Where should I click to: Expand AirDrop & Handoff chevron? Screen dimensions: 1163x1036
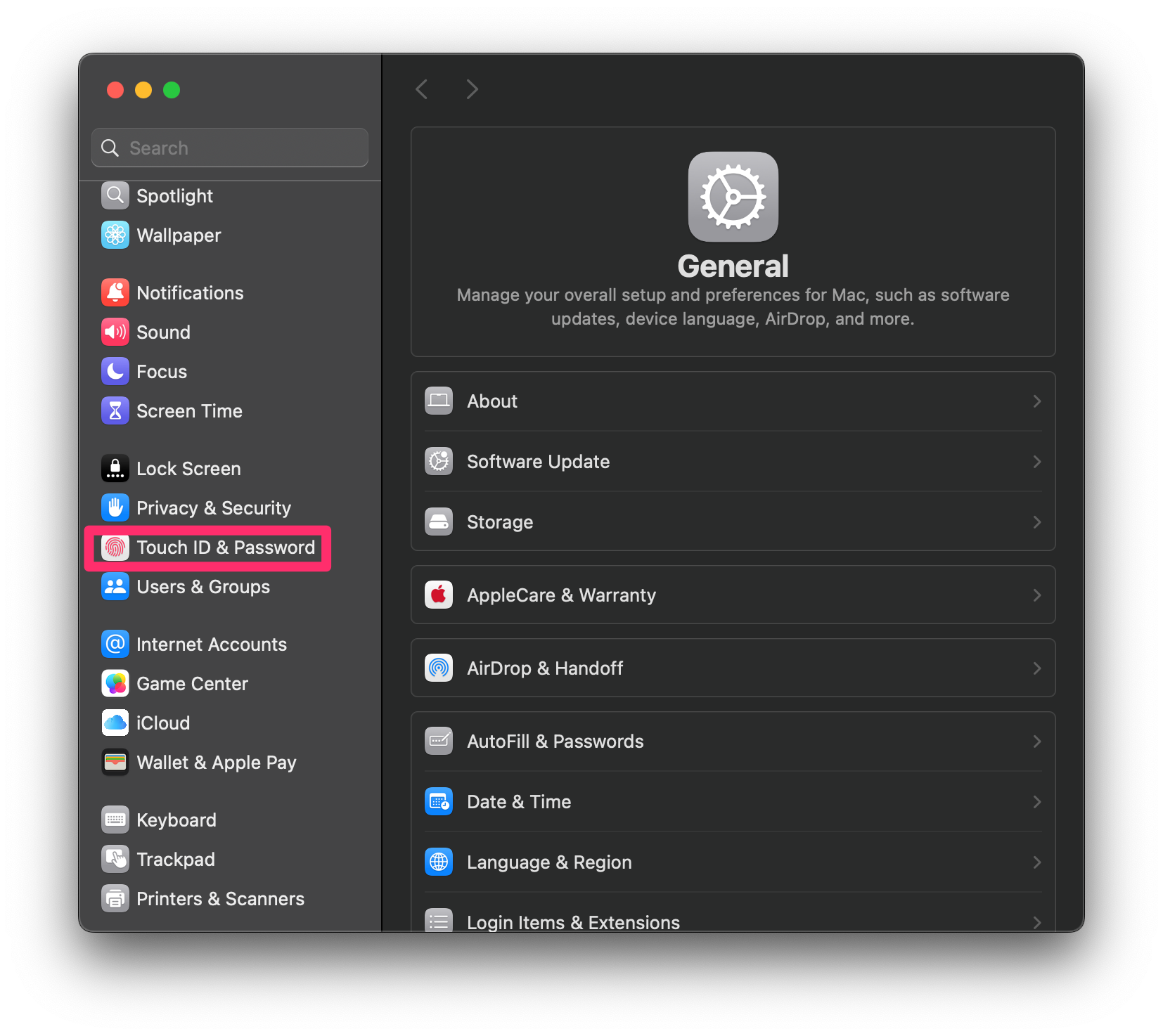pos(1036,668)
